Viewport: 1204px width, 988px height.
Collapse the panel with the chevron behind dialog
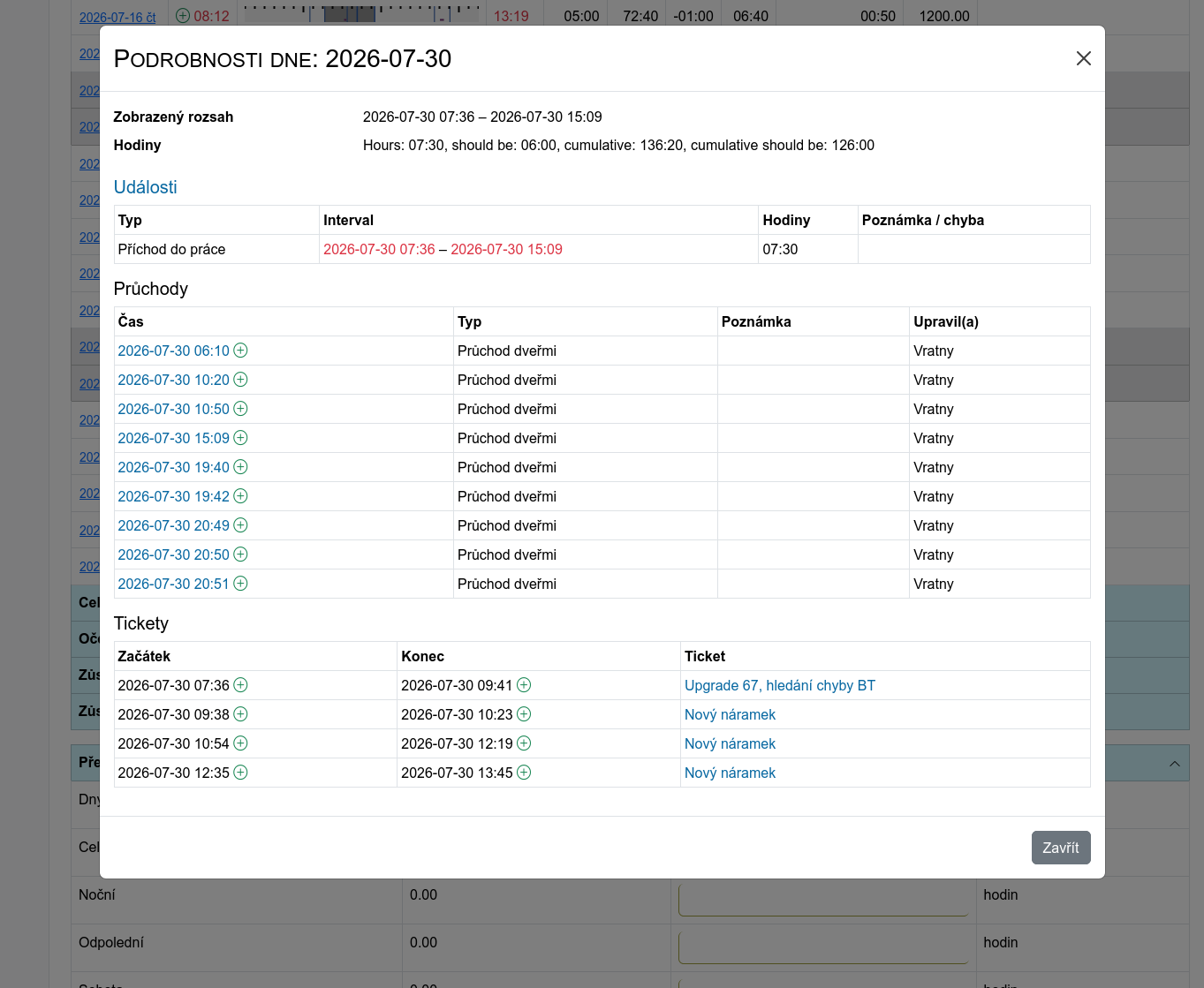tap(1174, 764)
